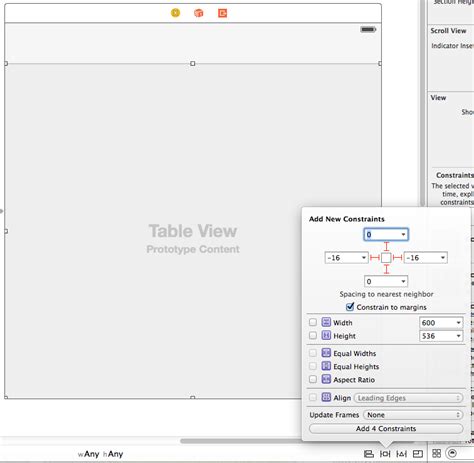Click the Equal Widths icon

coord(326,353)
